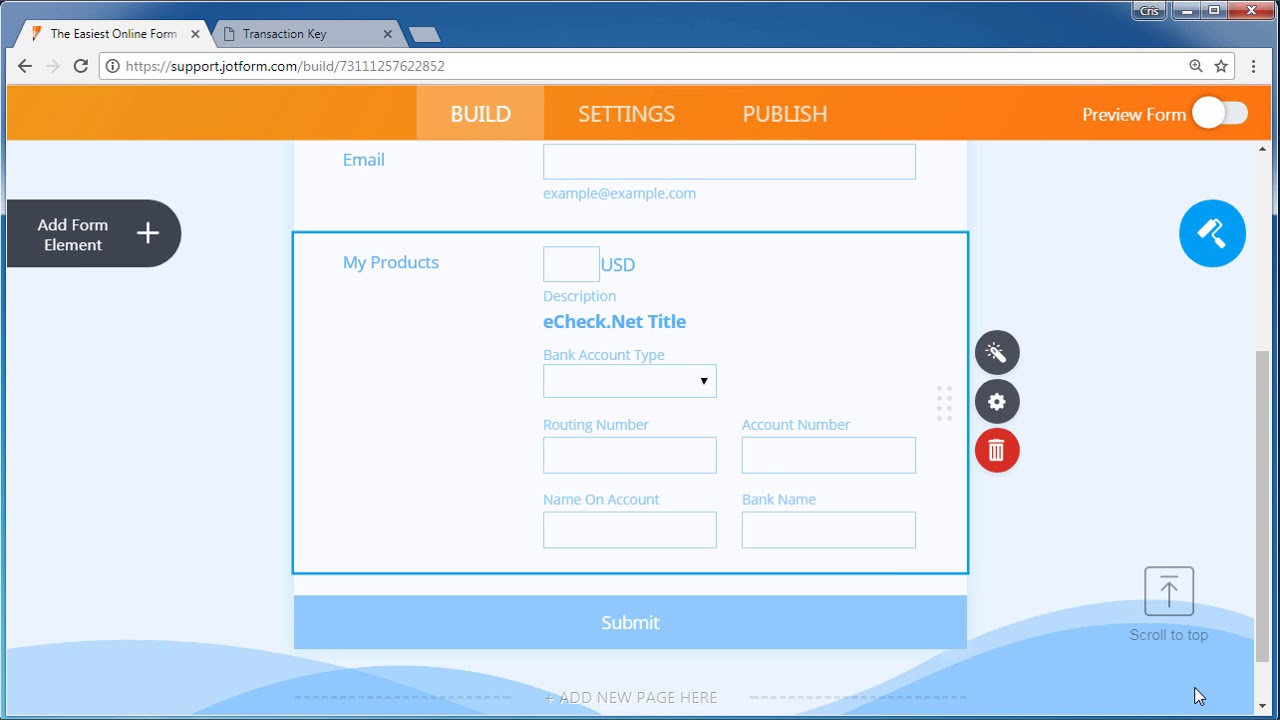Switch to the SETTINGS tab
Image resolution: width=1280 pixels, height=720 pixels.
pyautogui.click(x=626, y=114)
